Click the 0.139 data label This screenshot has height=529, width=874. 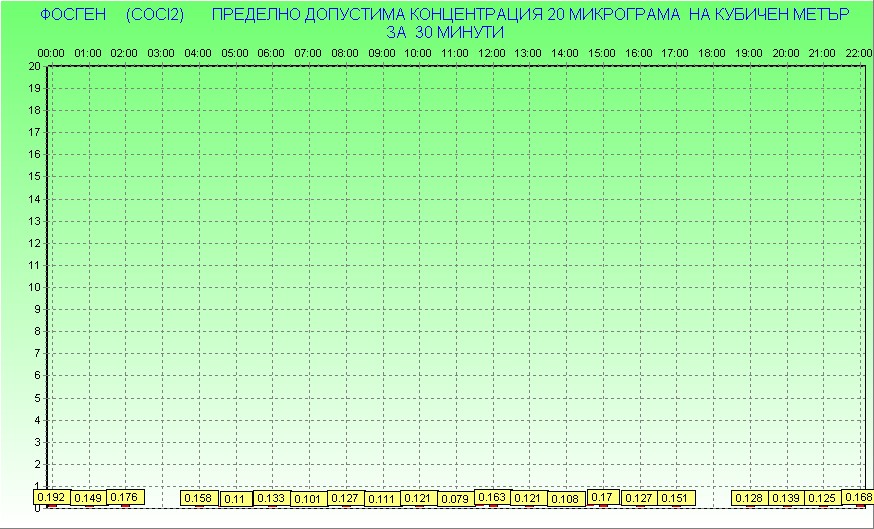click(786, 498)
